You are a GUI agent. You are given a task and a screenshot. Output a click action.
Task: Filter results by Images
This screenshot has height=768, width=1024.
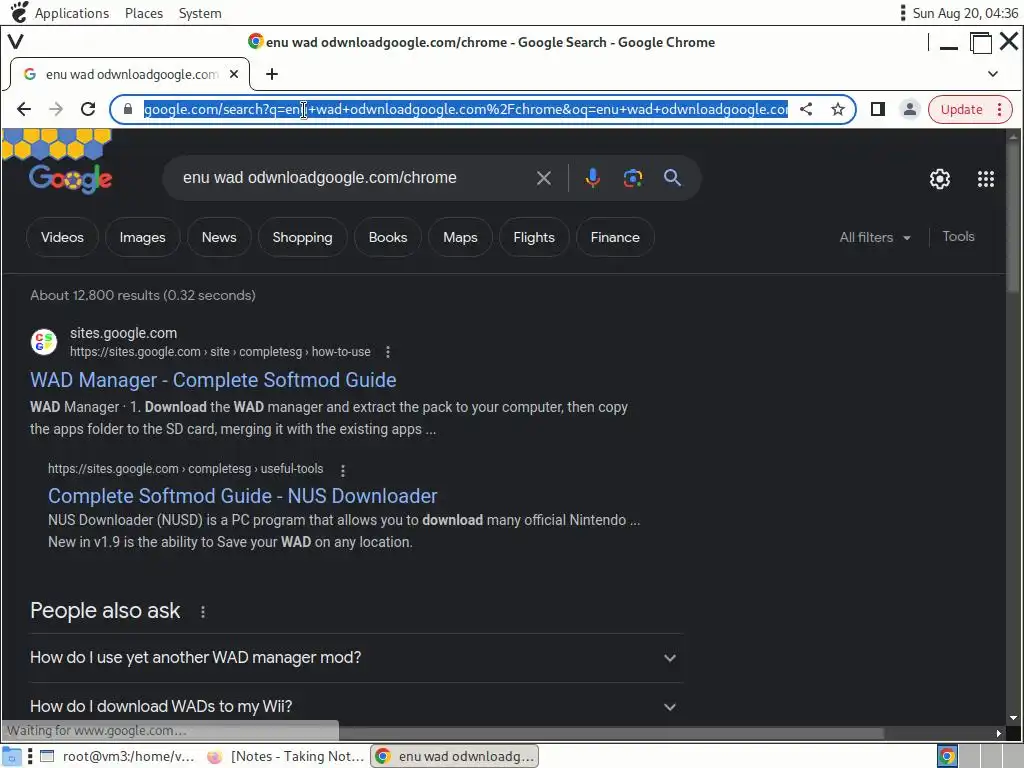(x=142, y=237)
